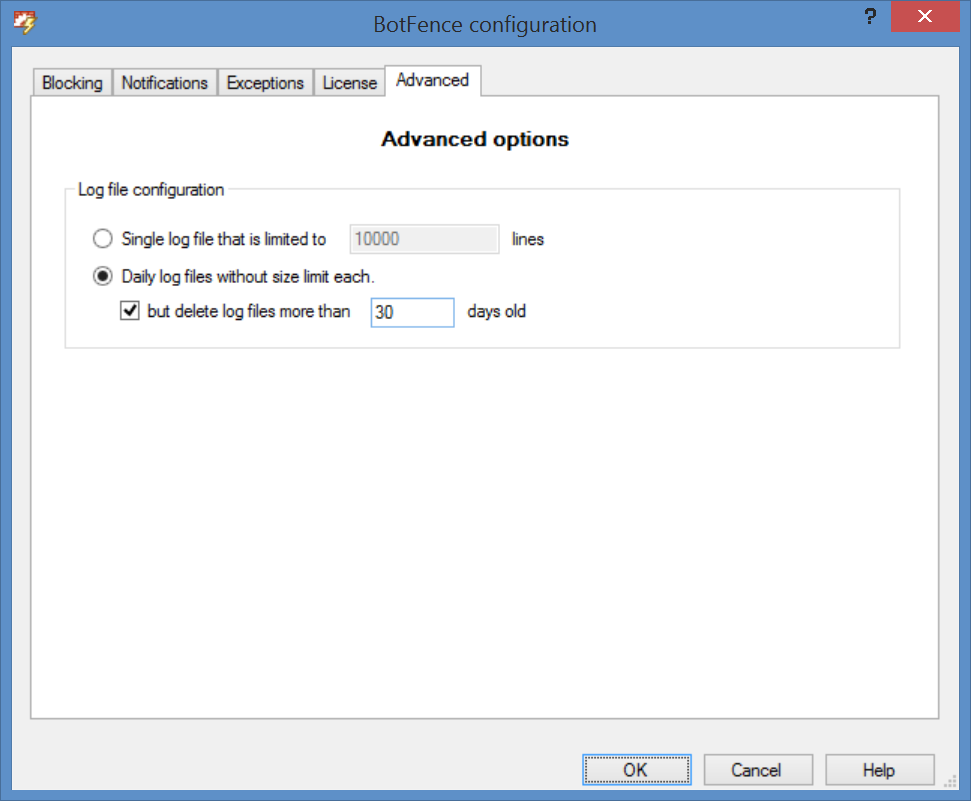Choose the single log file radio option

(x=103, y=239)
